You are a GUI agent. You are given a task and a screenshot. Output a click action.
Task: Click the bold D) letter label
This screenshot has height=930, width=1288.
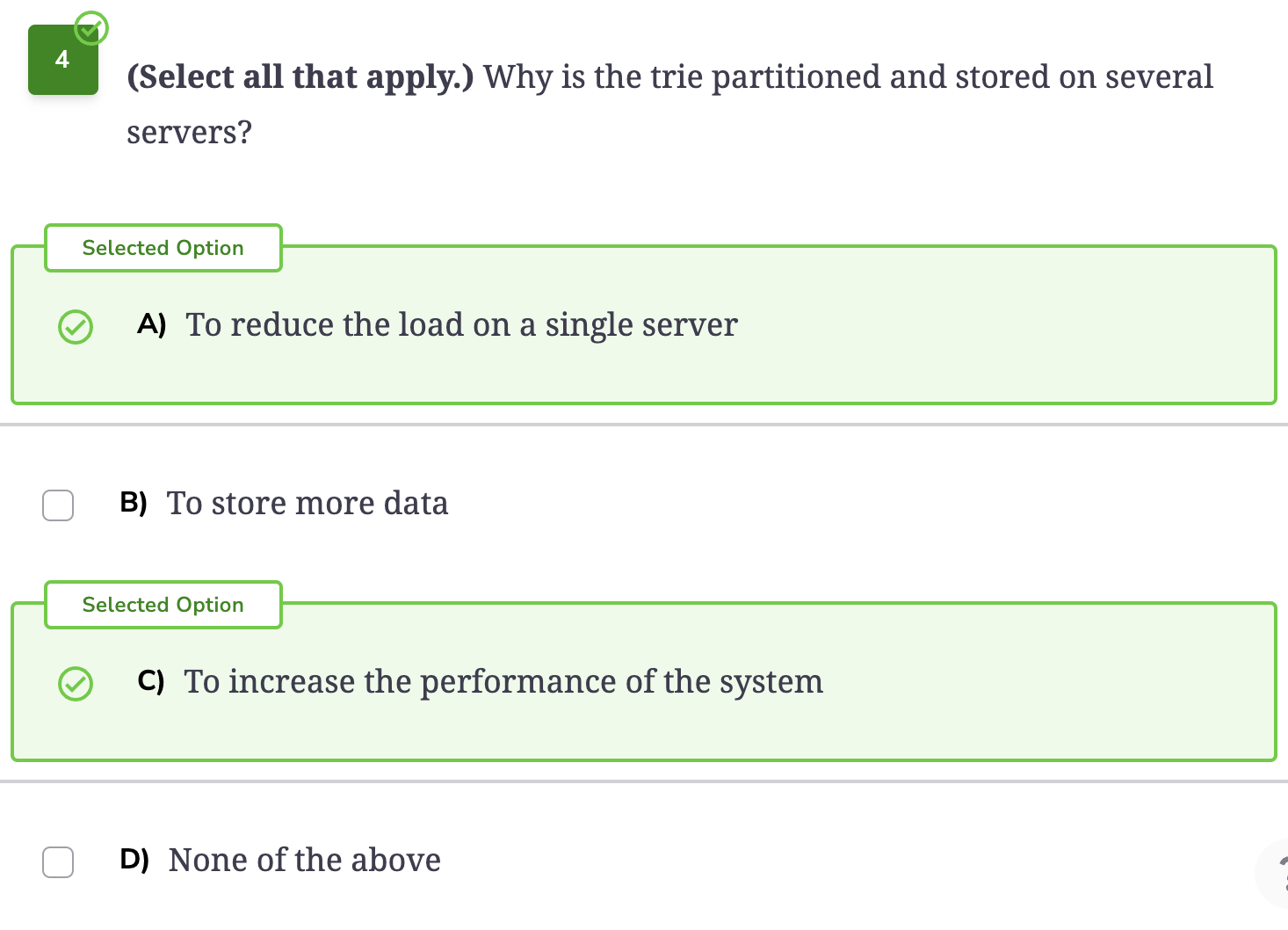[134, 860]
